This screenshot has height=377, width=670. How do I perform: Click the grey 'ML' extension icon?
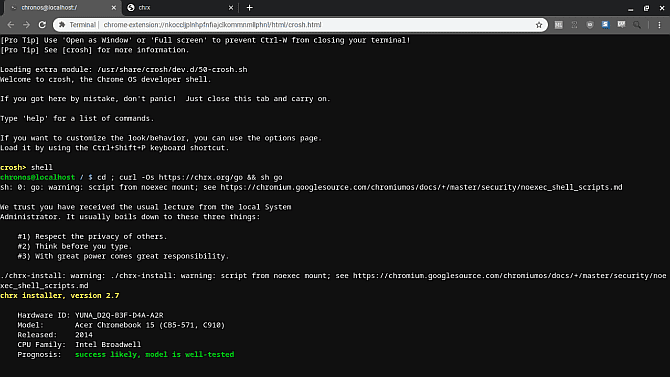pos(558,25)
